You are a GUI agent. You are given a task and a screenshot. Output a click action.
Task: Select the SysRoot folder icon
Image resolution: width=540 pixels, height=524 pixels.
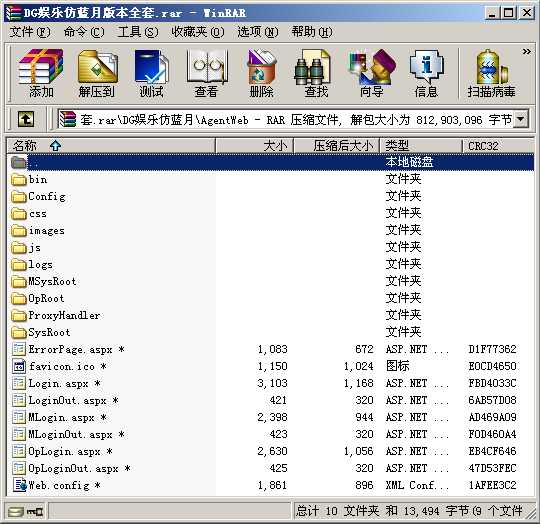coord(19,332)
